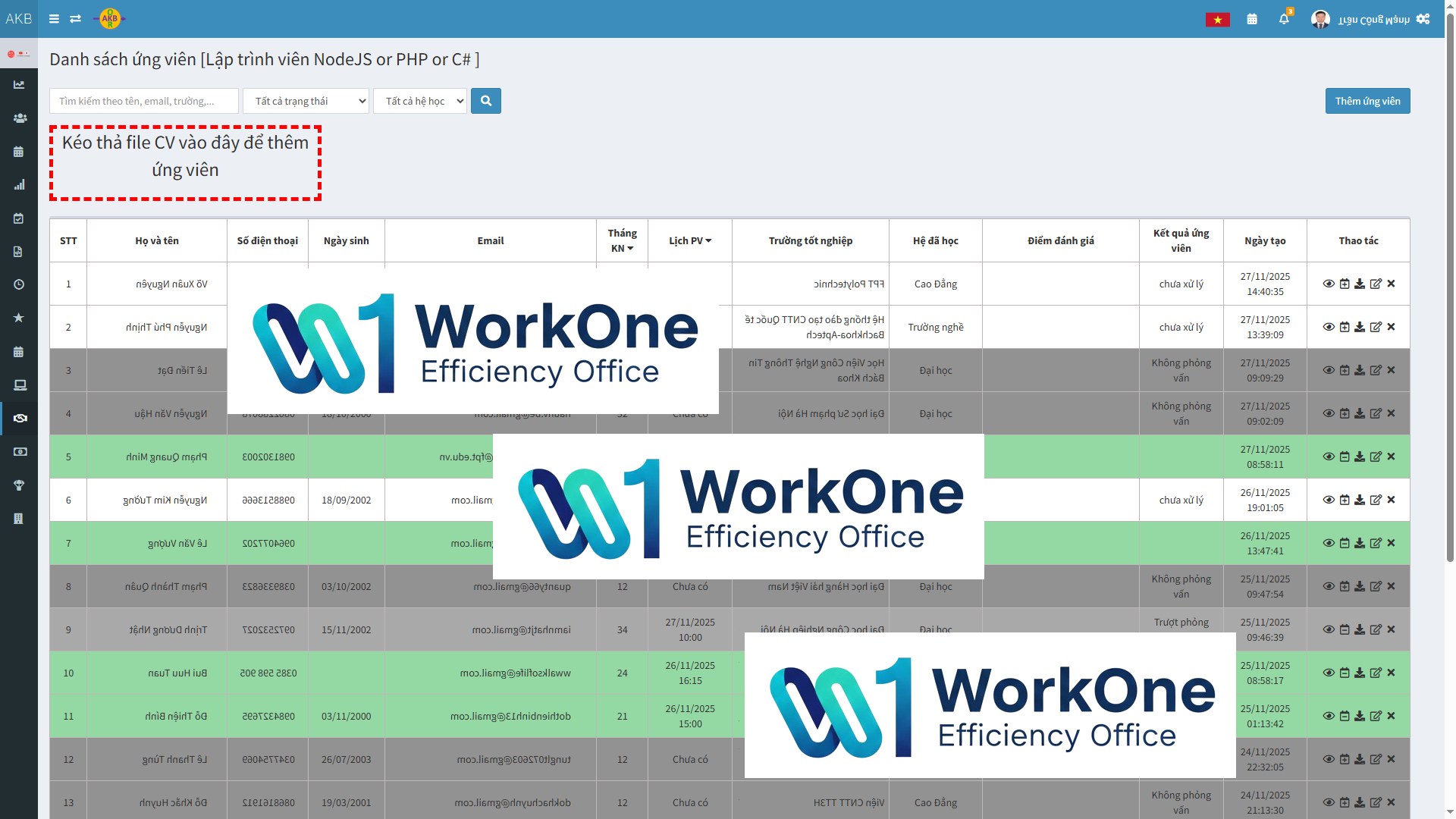The width and height of the screenshot is (1456, 819).
Task: Click the blue search button
Action: point(486,101)
